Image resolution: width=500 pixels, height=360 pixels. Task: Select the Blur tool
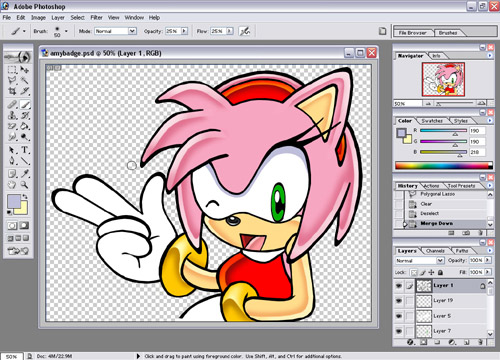[12, 137]
